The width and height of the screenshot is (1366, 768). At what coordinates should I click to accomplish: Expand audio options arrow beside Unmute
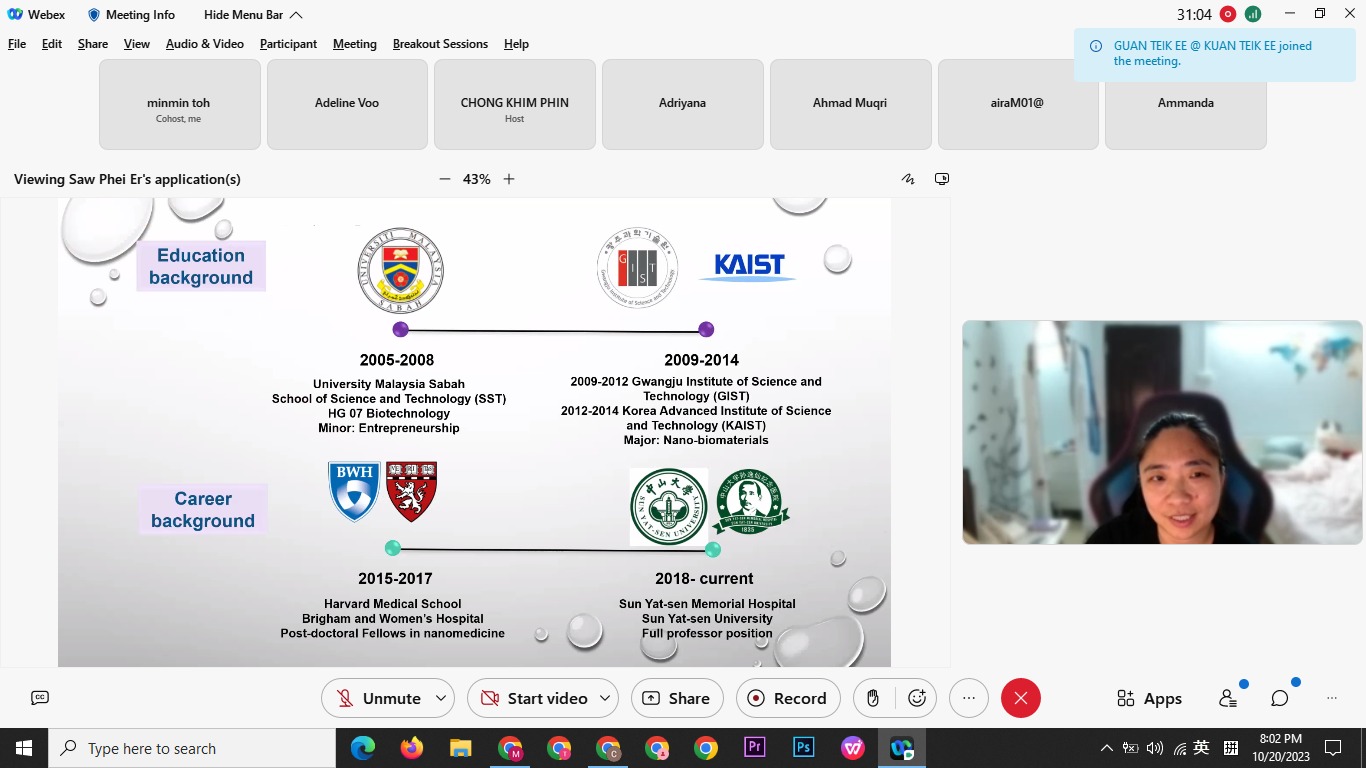coord(441,698)
